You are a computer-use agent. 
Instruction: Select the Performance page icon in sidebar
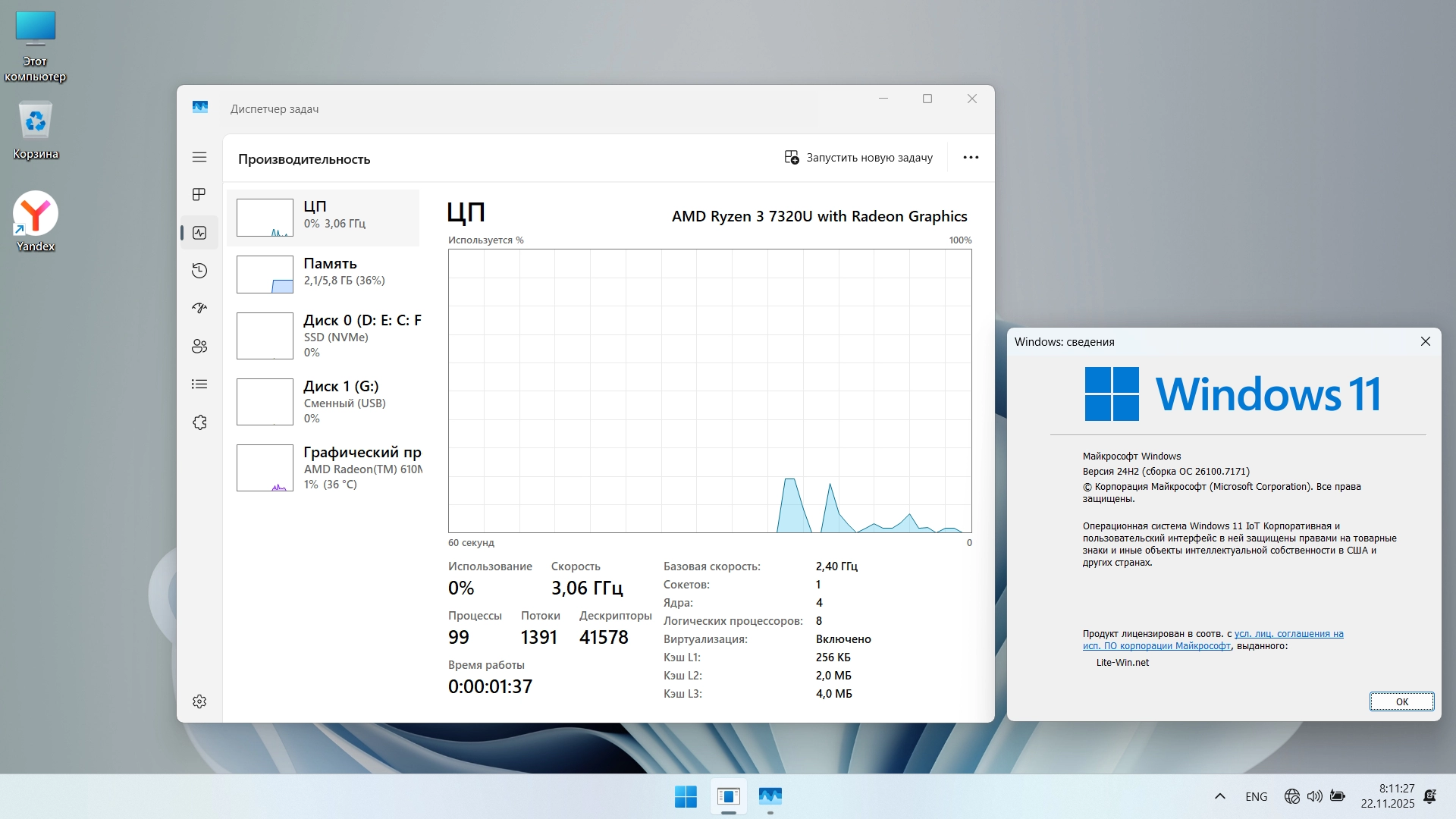[199, 233]
